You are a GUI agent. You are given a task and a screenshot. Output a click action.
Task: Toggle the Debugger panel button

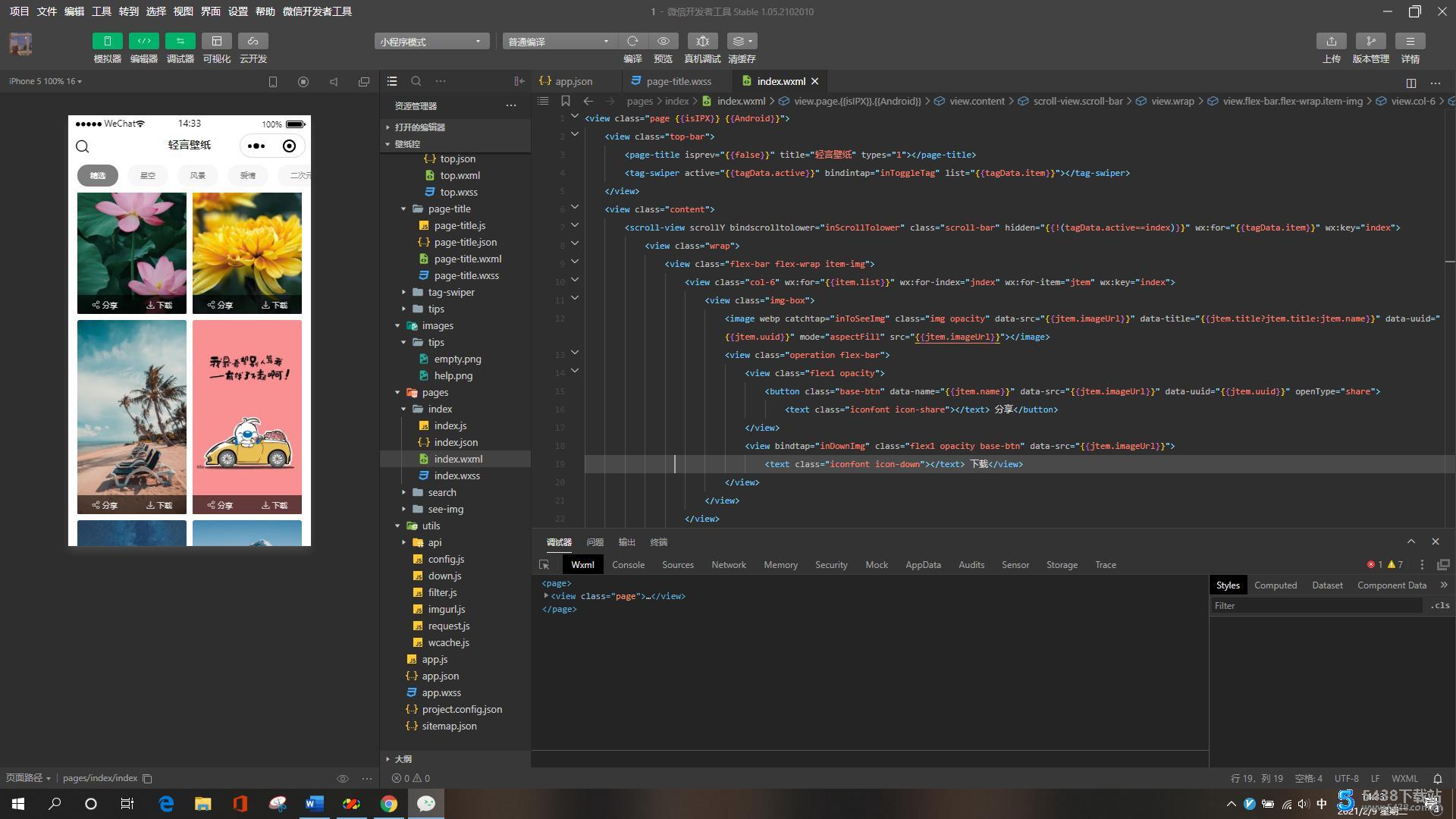click(180, 41)
